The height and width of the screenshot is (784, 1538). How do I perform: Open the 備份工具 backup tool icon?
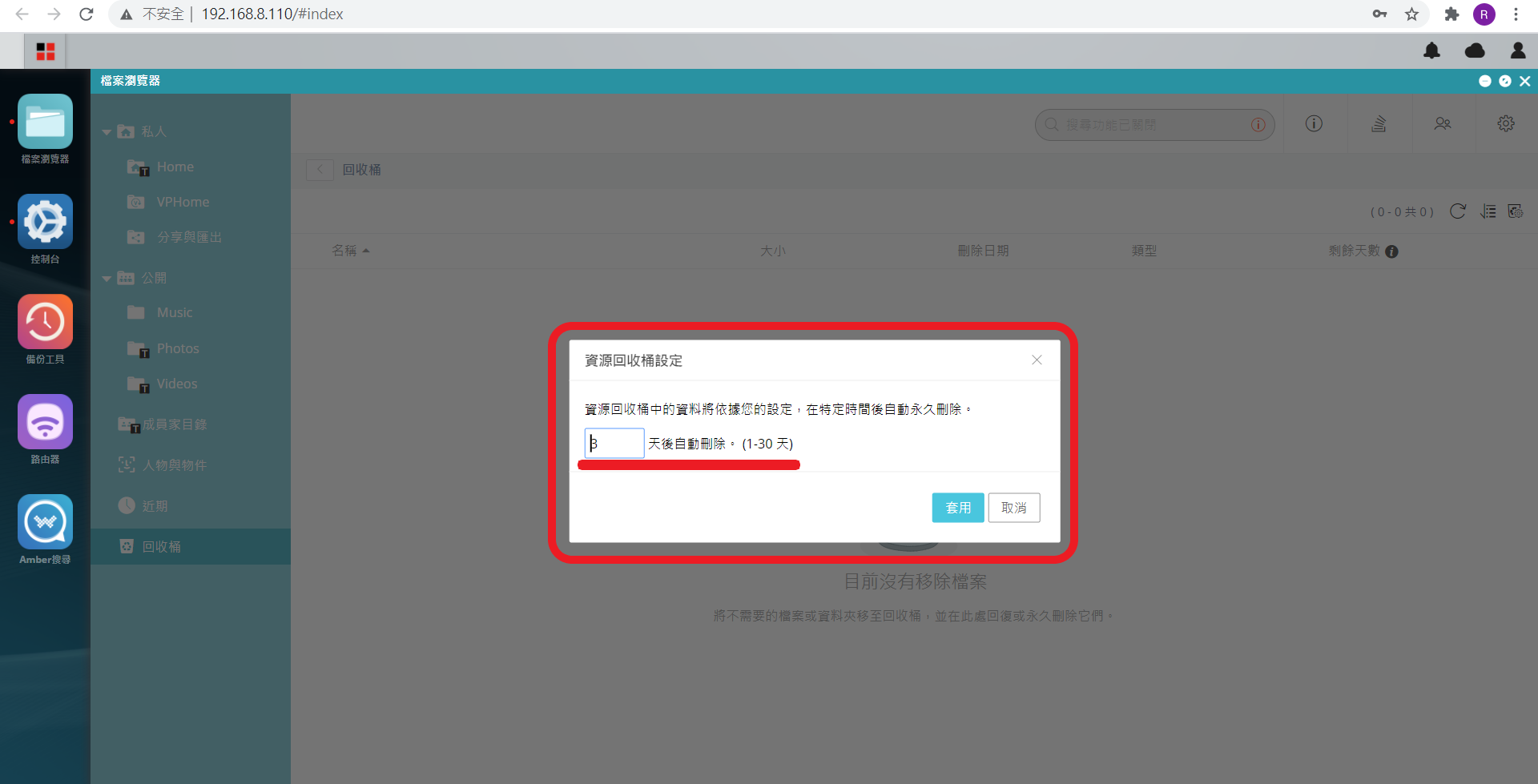coord(45,322)
